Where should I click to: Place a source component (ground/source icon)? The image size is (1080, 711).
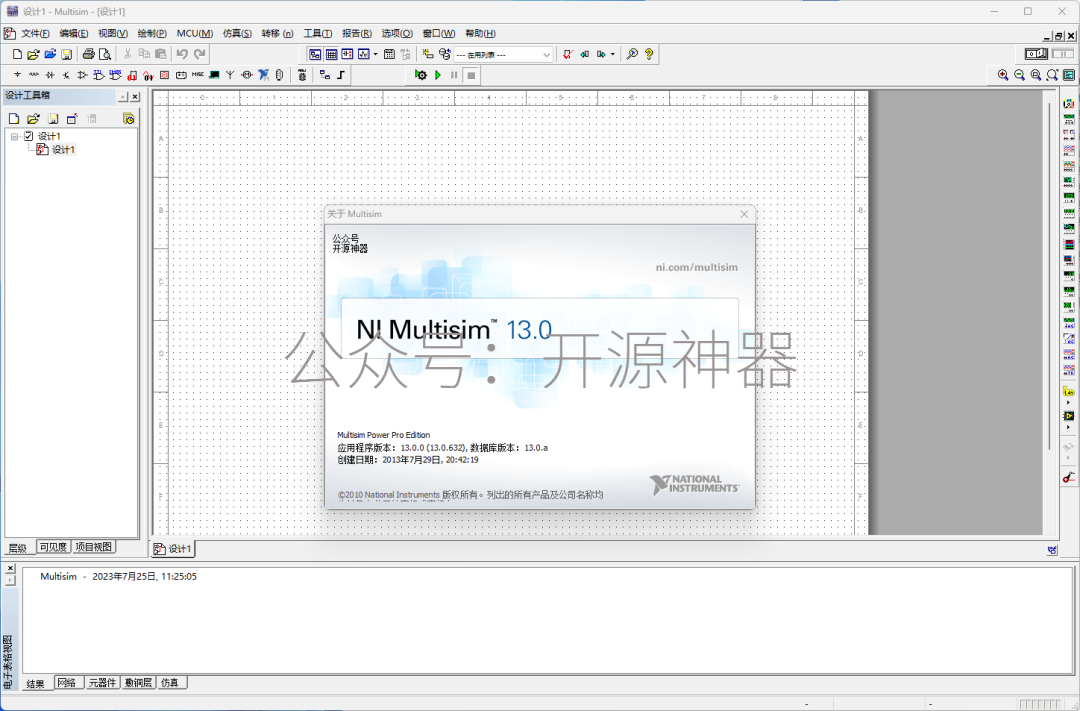(17, 74)
